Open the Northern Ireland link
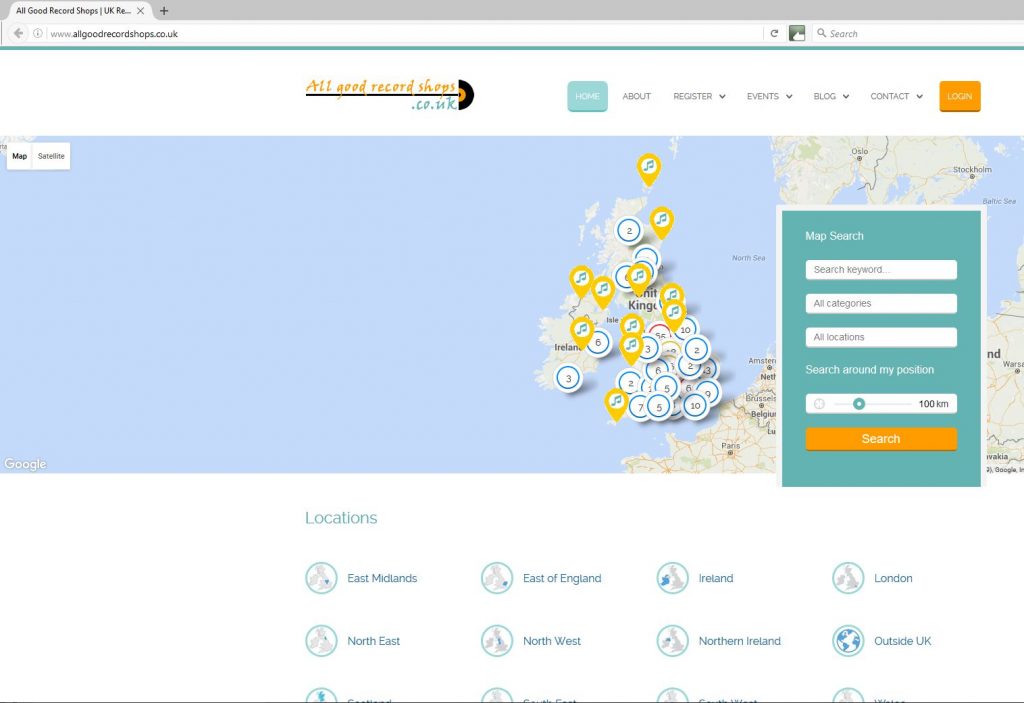Screen dimensions: 1024x703 pos(739,641)
